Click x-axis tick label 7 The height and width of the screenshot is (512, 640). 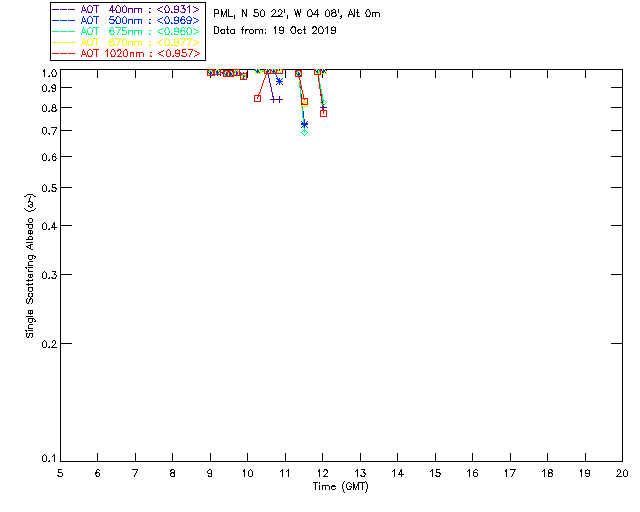pyautogui.click(x=135, y=473)
